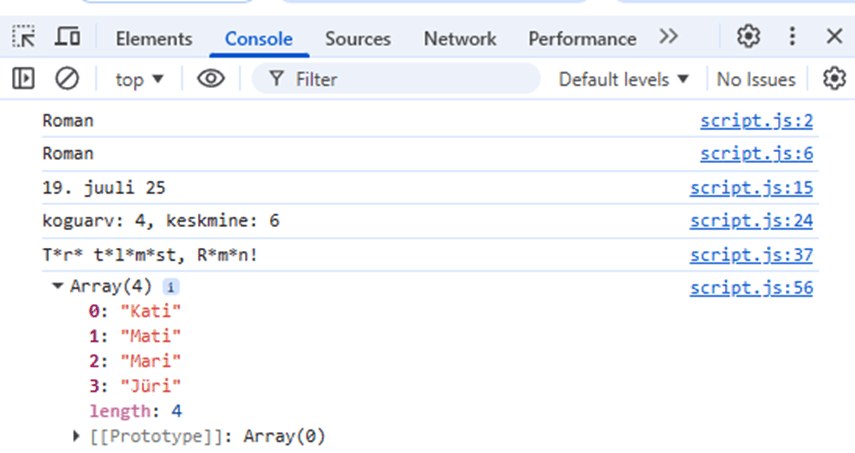This screenshot has width=855, height=453.
Task: Open console settings gear icon
Action: (x=834, y=78)
